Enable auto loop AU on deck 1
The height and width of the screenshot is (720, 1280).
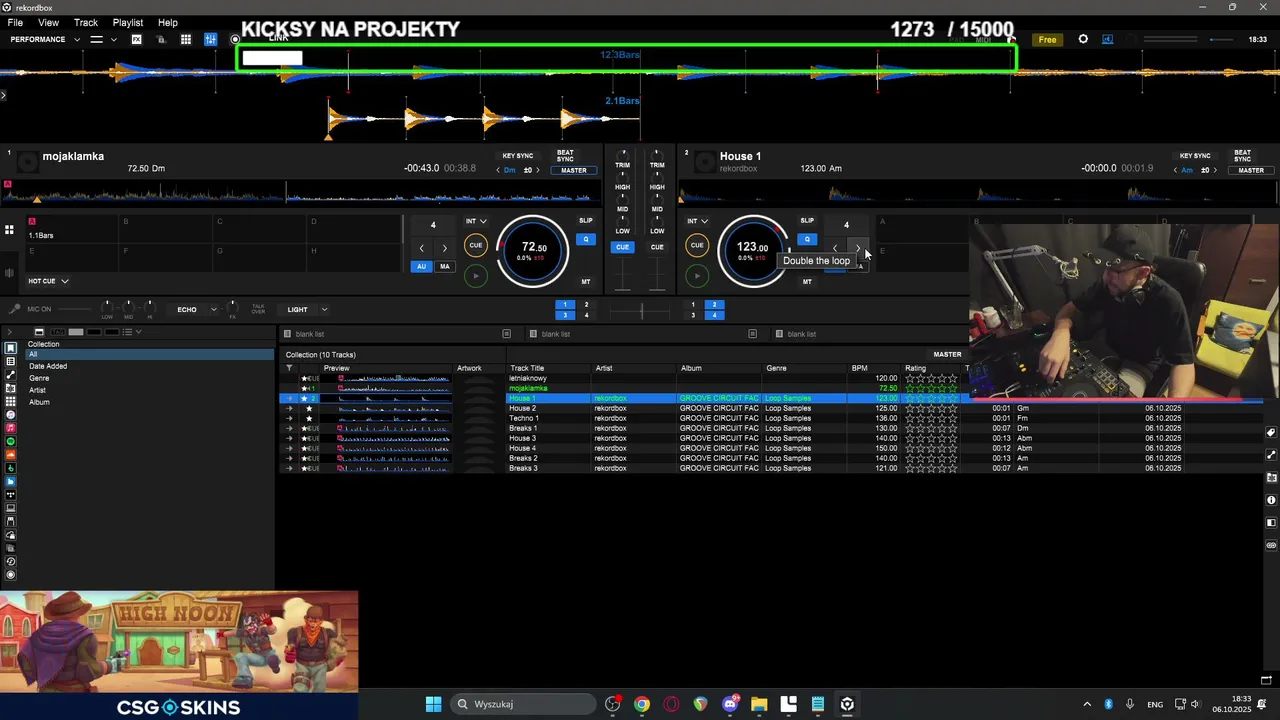(421, 266)
